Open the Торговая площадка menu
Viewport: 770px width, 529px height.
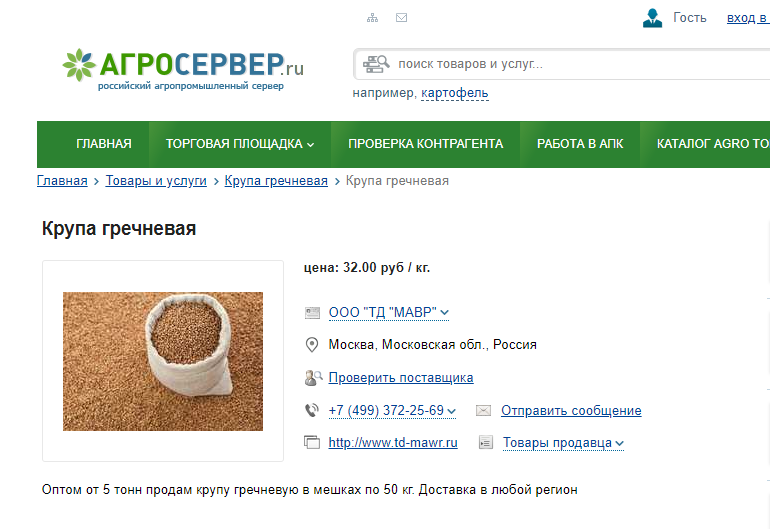[240, 144]
